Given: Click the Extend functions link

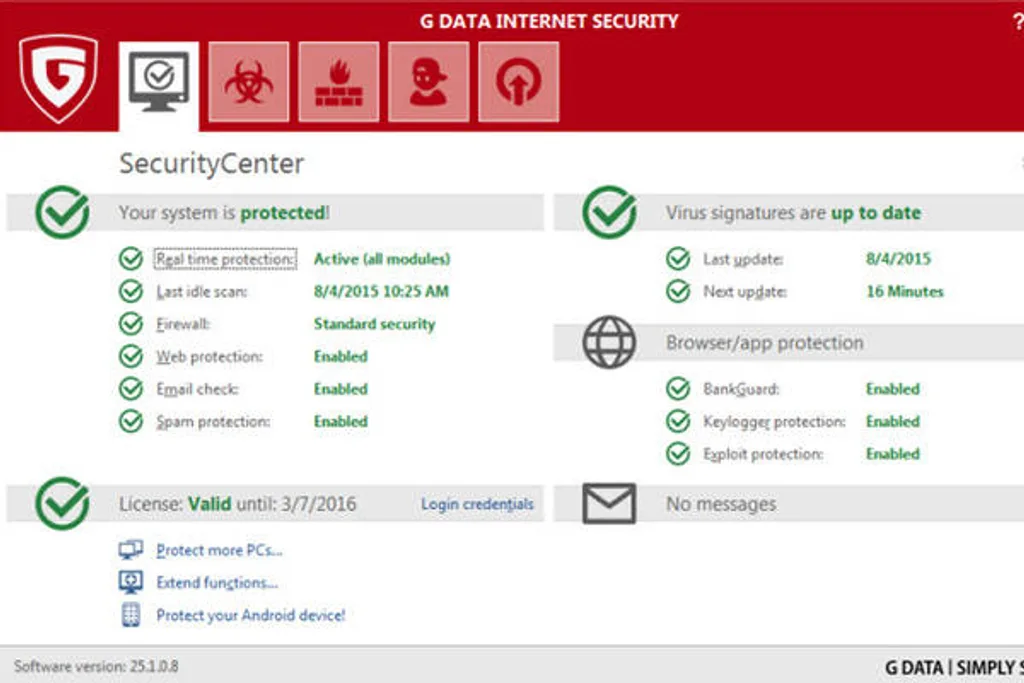Looking at the screenshot, I should 217,582.
